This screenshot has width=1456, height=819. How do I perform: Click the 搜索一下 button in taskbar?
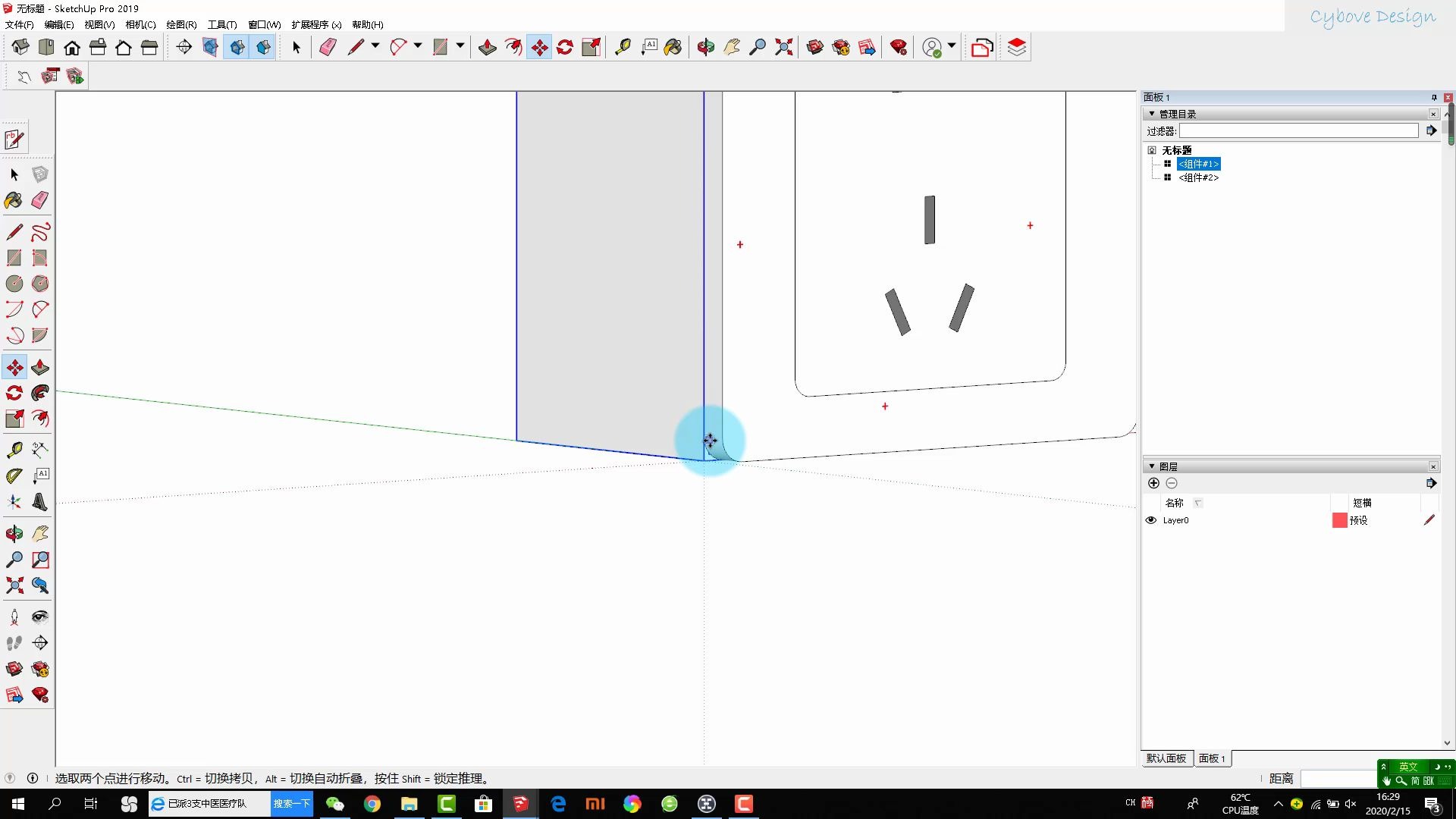coord(292,804)
